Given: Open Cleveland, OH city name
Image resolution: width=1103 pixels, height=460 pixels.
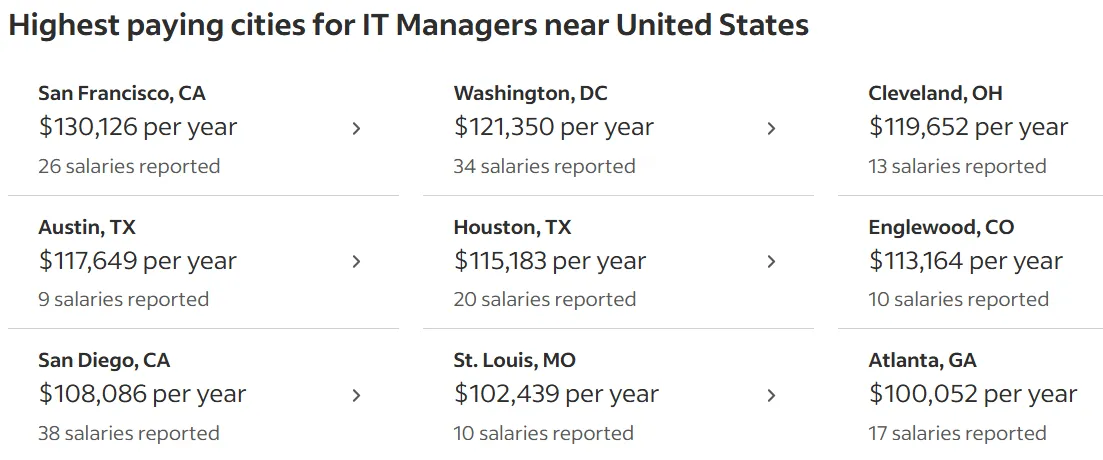Looking at the screenshot, I should (936, 94).
